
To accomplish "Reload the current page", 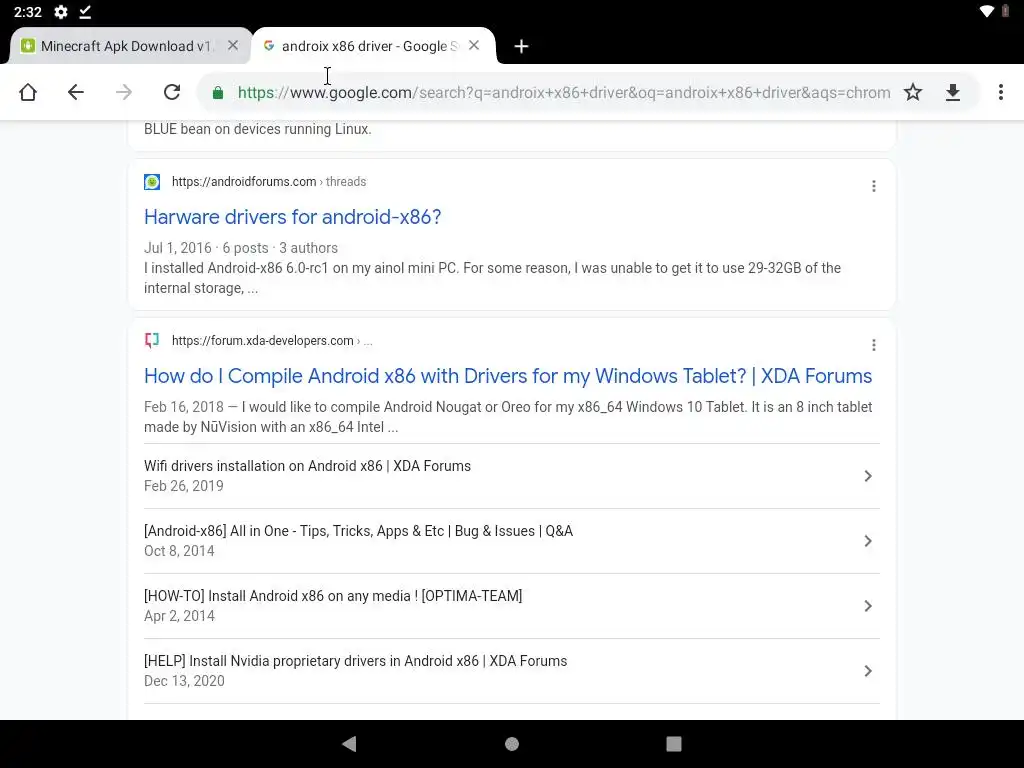I will point(172,92).
